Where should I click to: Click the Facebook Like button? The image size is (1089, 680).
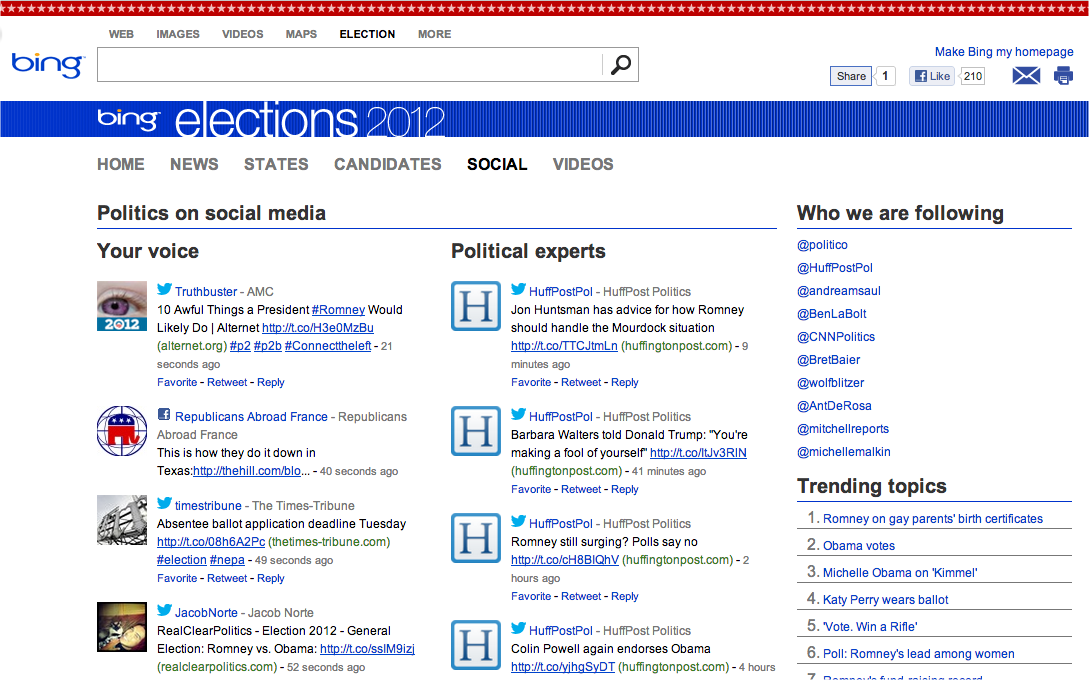931,75
